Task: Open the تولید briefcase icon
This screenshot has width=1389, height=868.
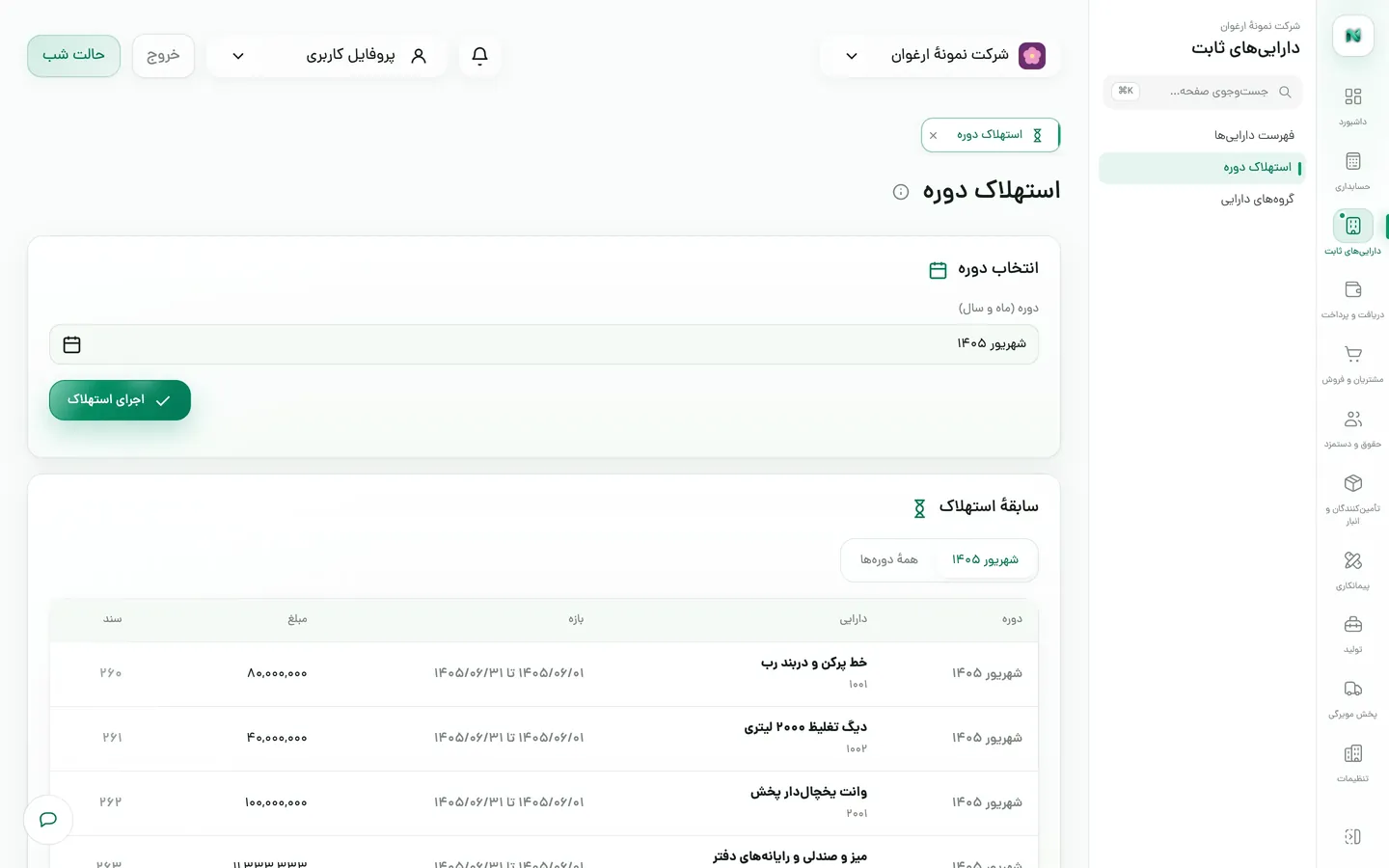Action: click(x=1352, y=624)
